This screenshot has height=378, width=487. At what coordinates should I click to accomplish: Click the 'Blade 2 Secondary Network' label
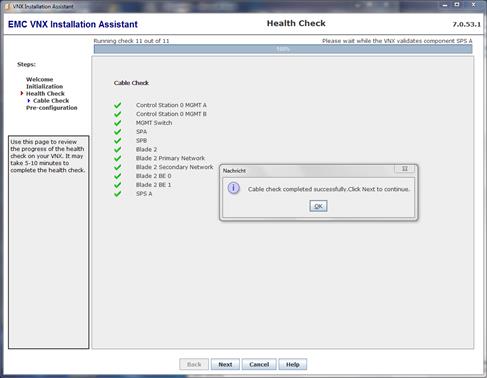tap(174, 167)
